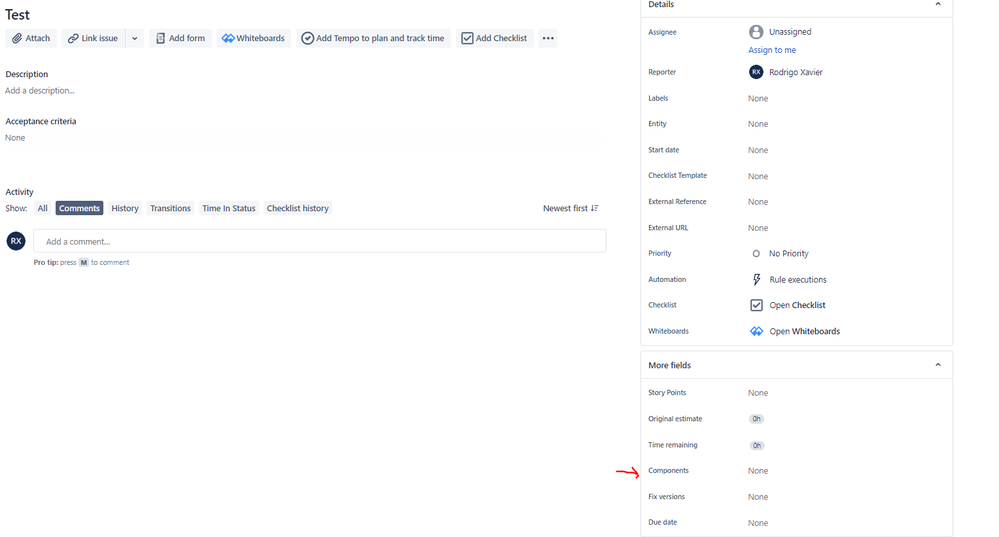Edit the Story Points value
This screenshot has width=999, height=537.
[x=758, y=393]
